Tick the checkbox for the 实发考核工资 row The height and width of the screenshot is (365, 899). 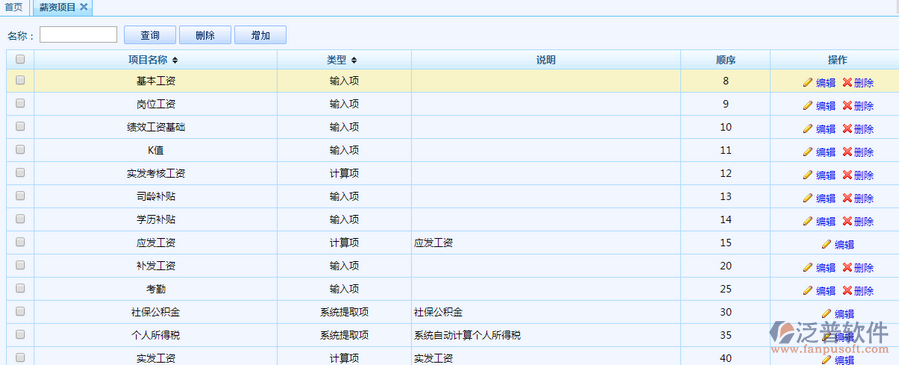[x=20, y=172]
